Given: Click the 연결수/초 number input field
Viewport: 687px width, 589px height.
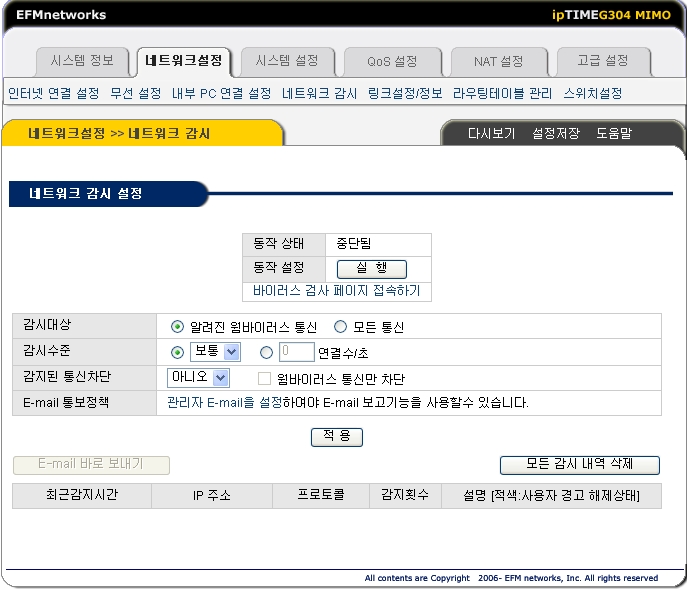Looking at the screenshot, I should [x=297, y=351].
